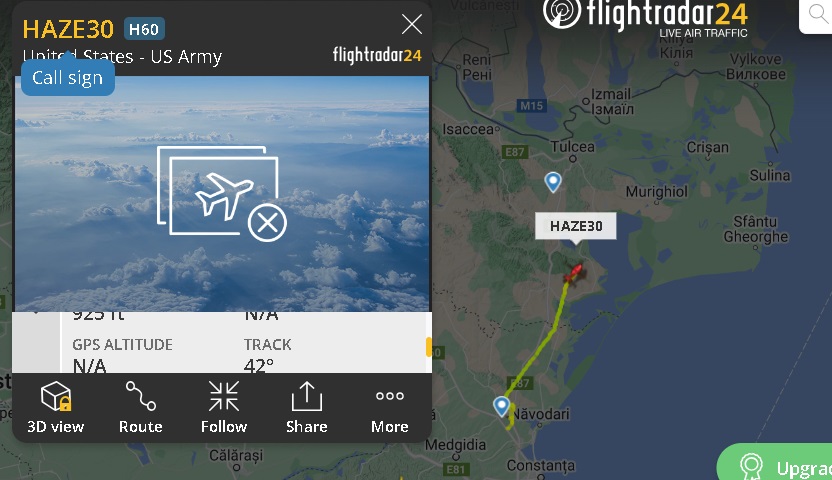Share this flight
This screenshot has height=480, width=832.
tap(307, 407)
